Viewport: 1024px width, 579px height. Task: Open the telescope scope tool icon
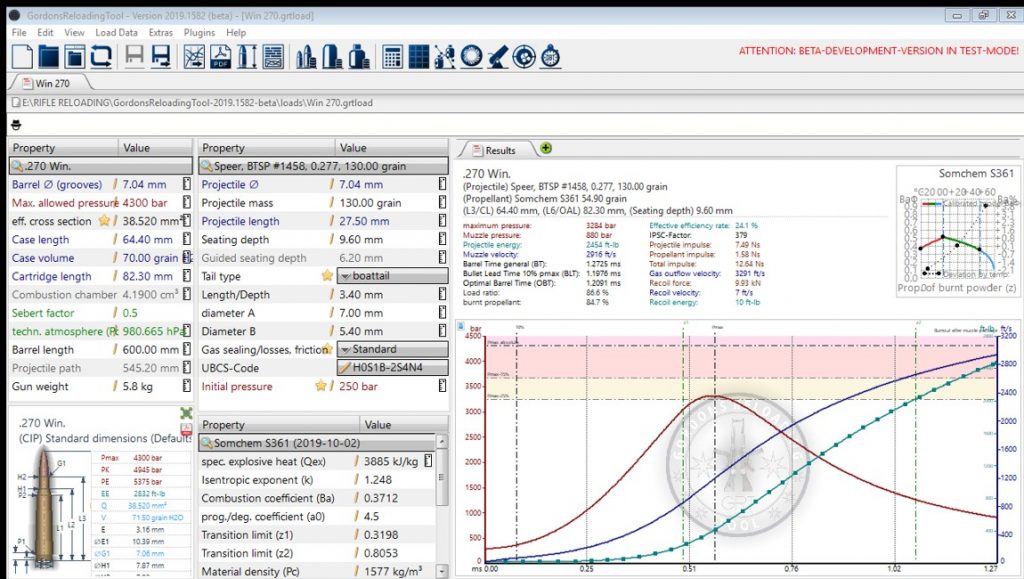(x=497, y=57)
